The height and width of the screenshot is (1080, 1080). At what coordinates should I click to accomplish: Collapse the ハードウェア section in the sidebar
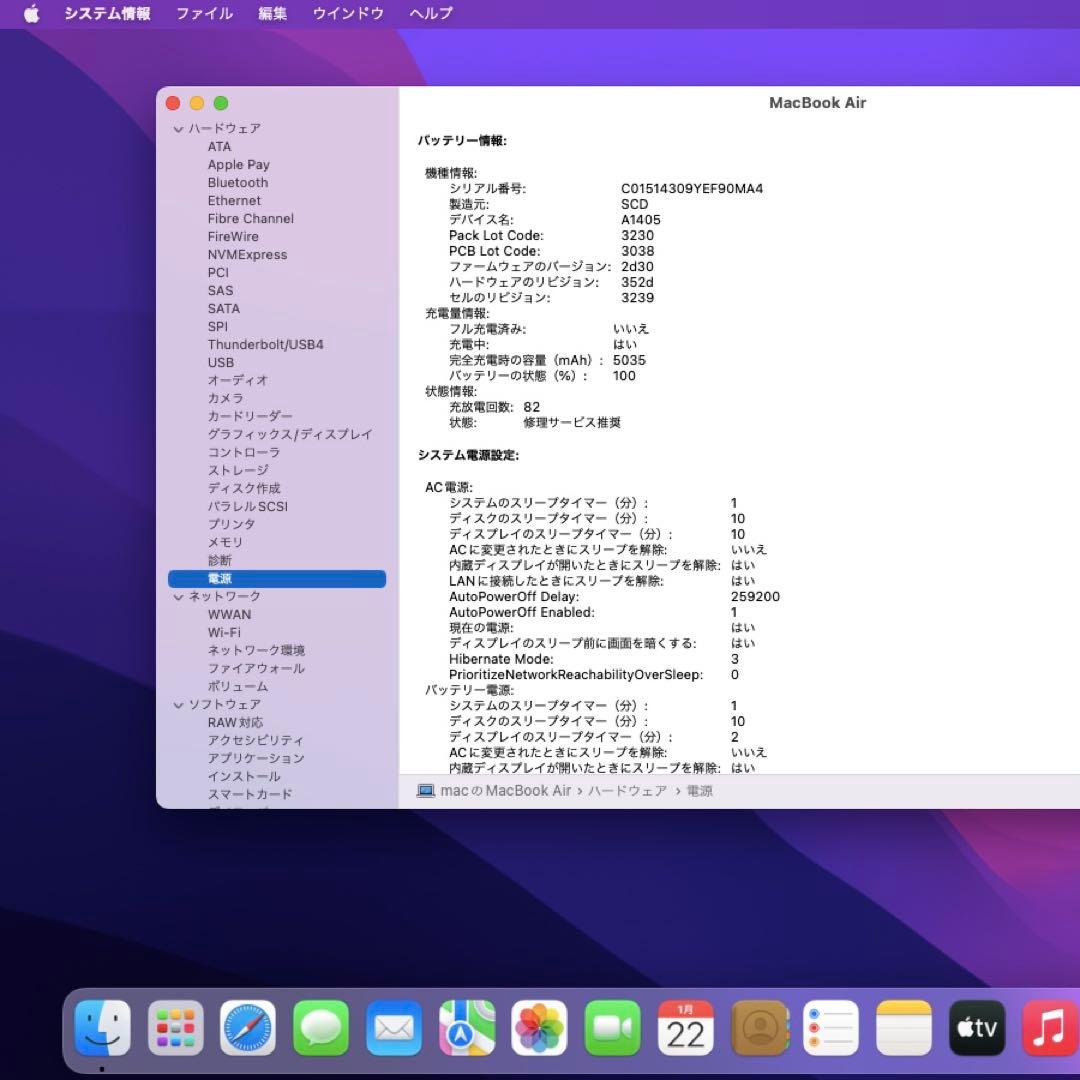point(178,128)
